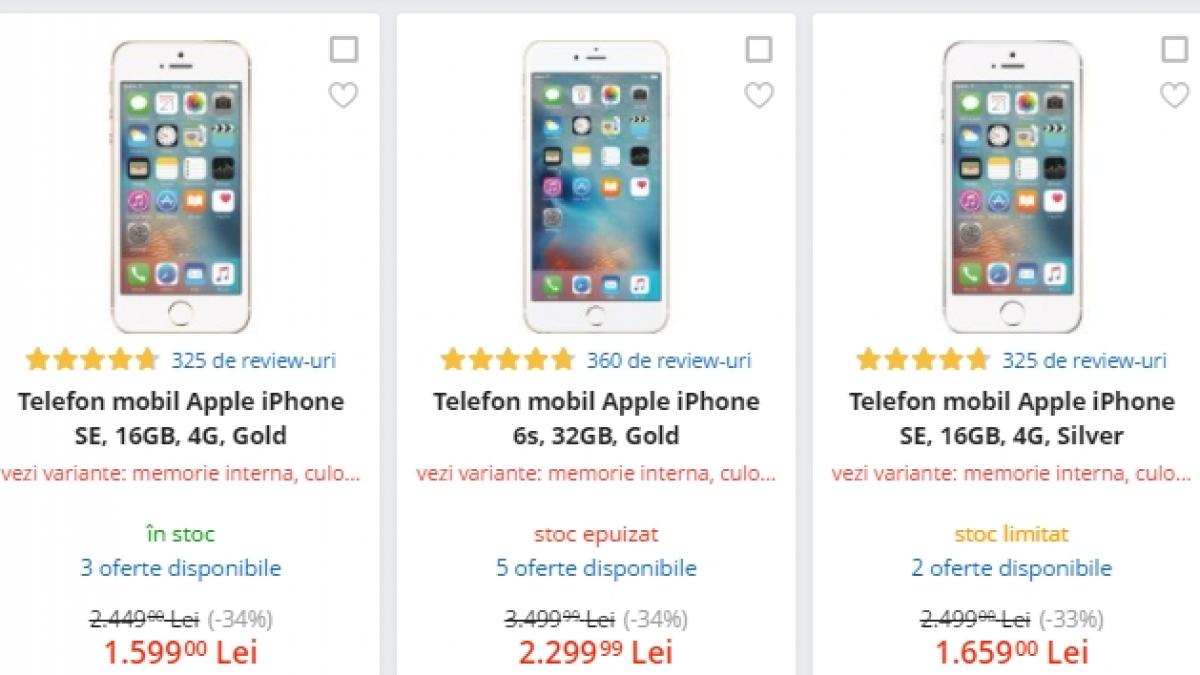Open 325 reviews for iPhone SE Gold
Screen dimensions: 1200x675
click(x=253, y=360)
